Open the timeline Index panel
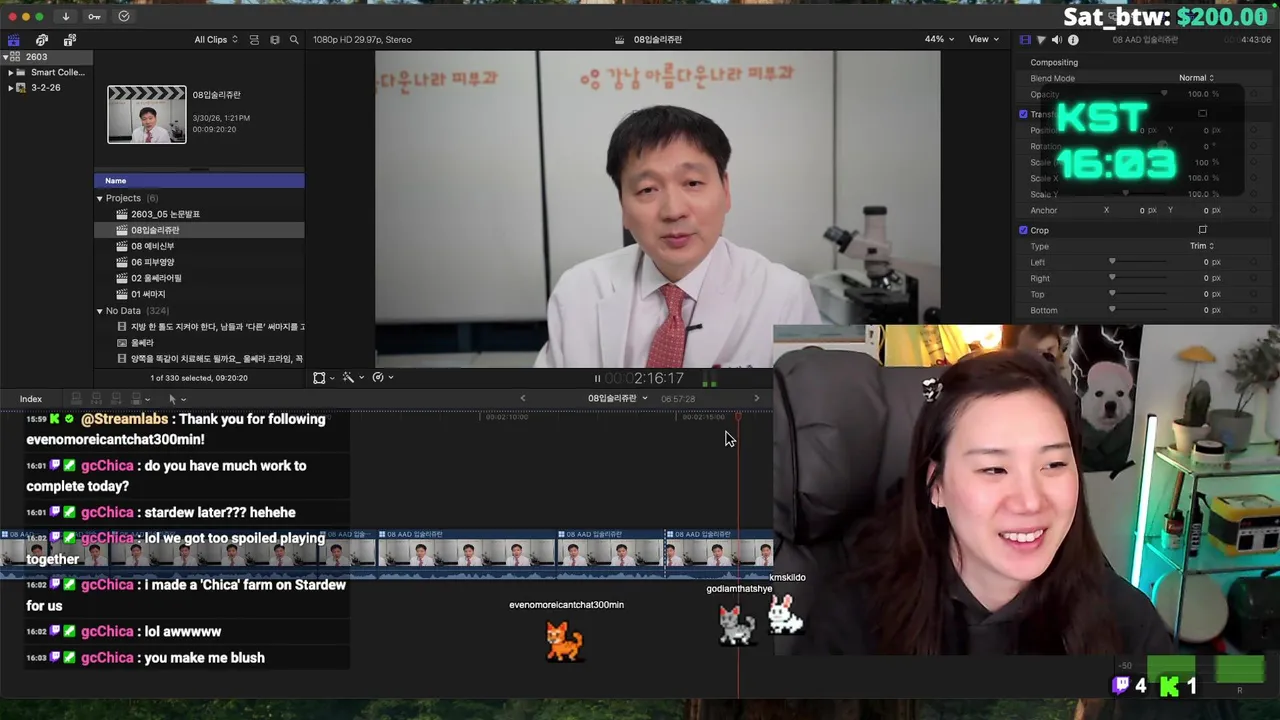This screenshot has height=720, width=1280. [31, 399]
